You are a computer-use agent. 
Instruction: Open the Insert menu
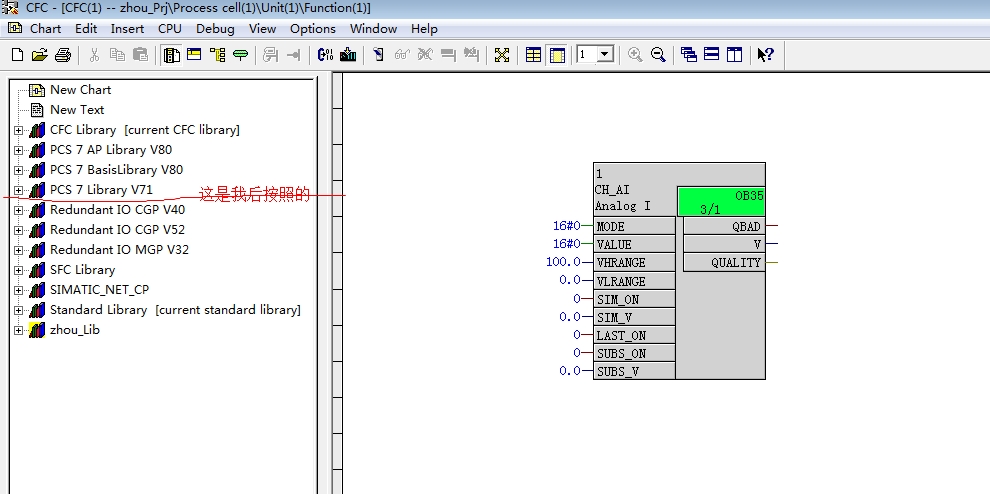point(128,28)
